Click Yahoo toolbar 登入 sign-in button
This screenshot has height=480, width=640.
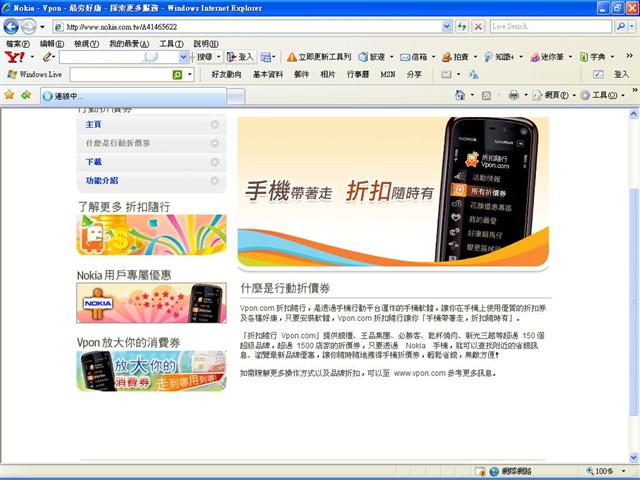point(240,57)
